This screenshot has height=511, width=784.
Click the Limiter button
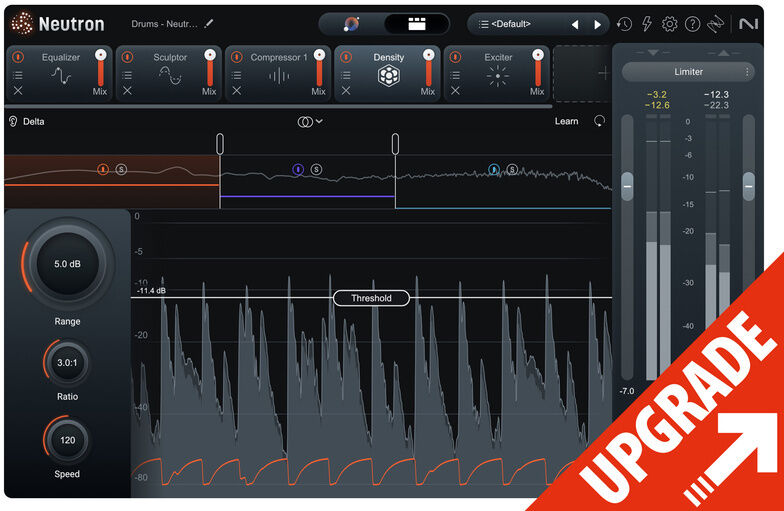(x=688, y=72)
